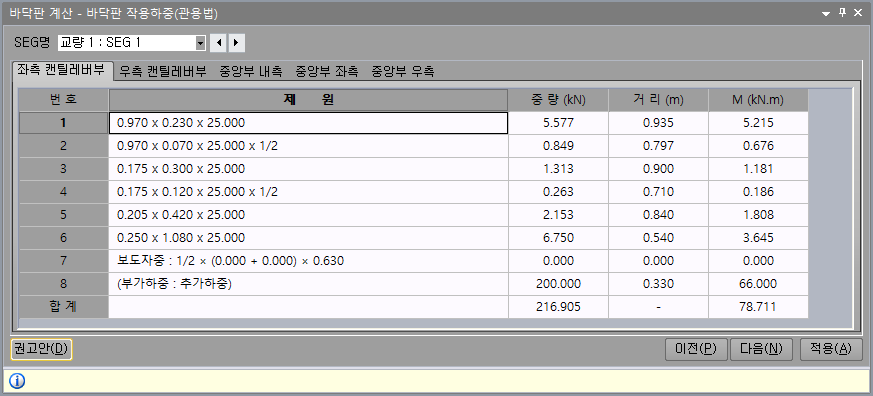Screen dimensions: 873x396
Task: Click total moment 78.711
Action: (x=758, y=307)
